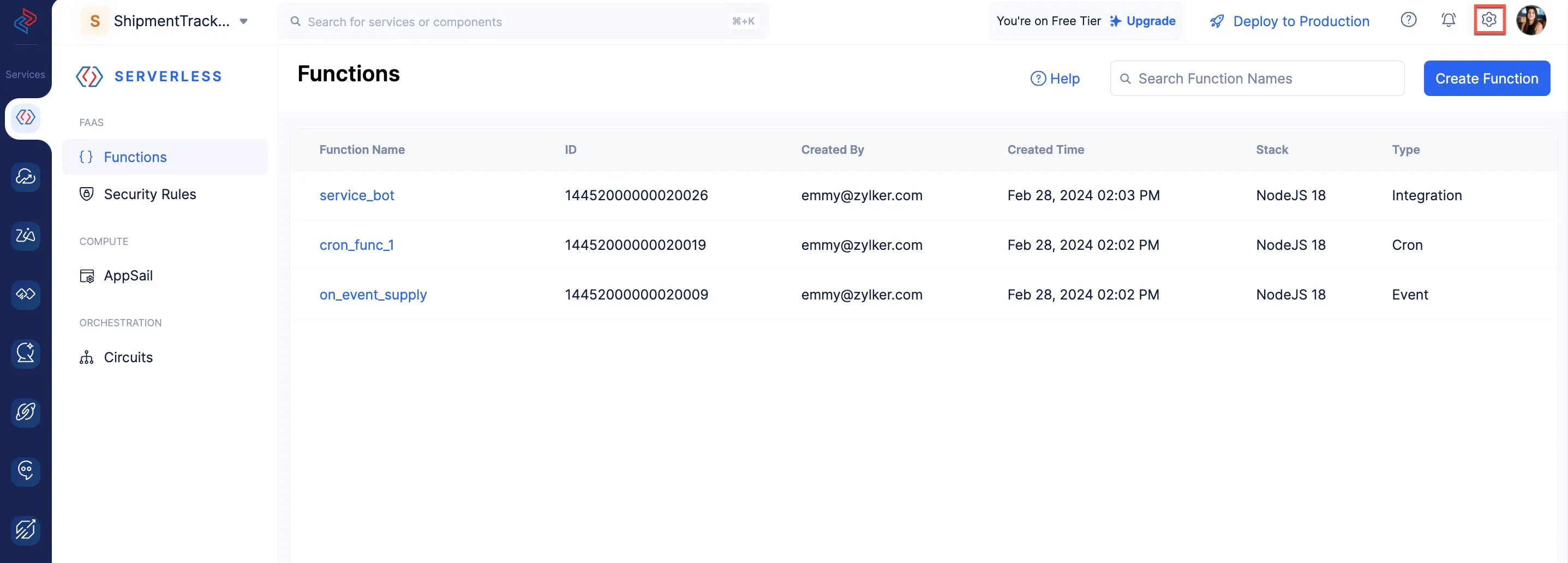The width and height of the screenshot is (1568, 563).
Task: Open the notifications bell
Action: (x=1448, y=20)
